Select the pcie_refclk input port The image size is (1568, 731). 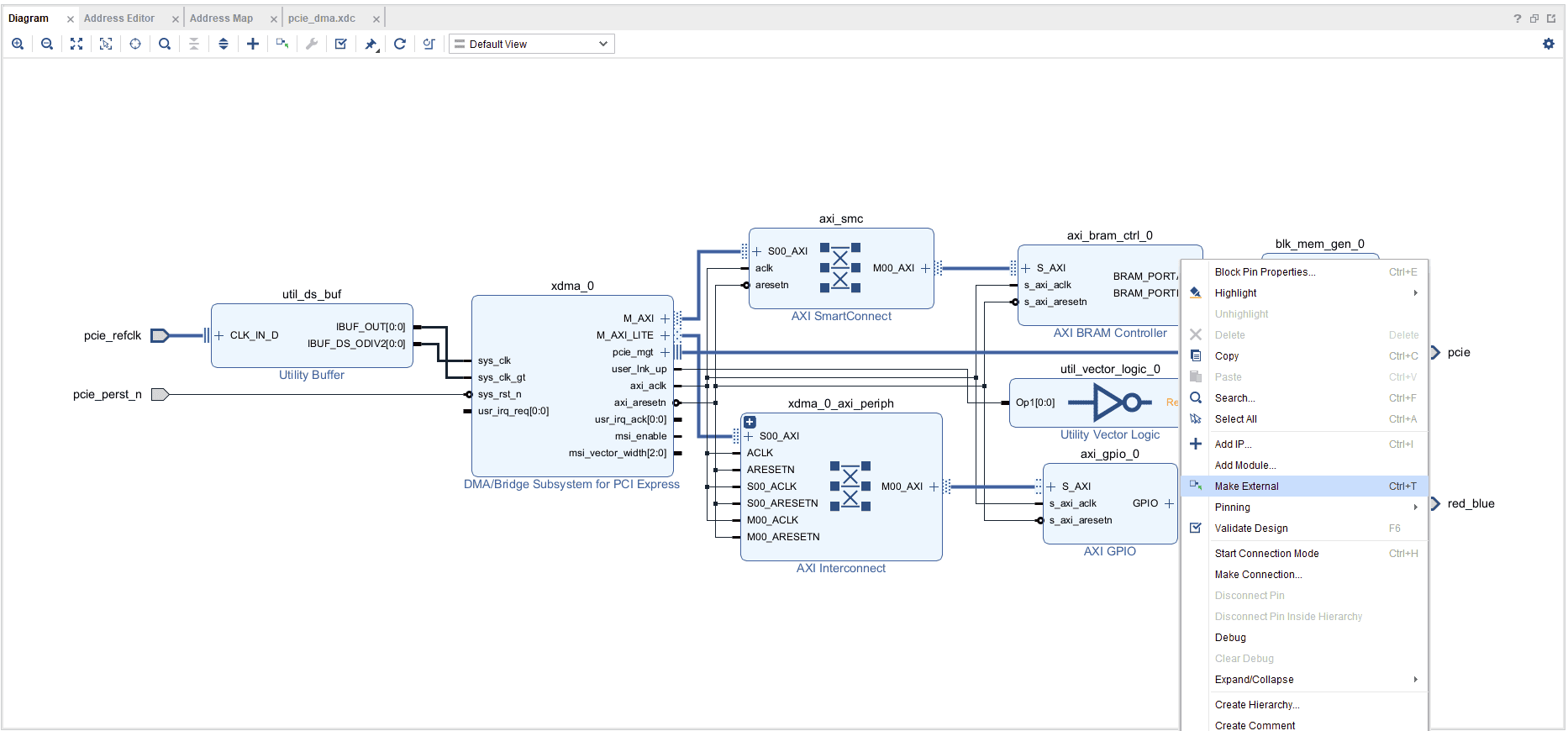pos(160,335)
